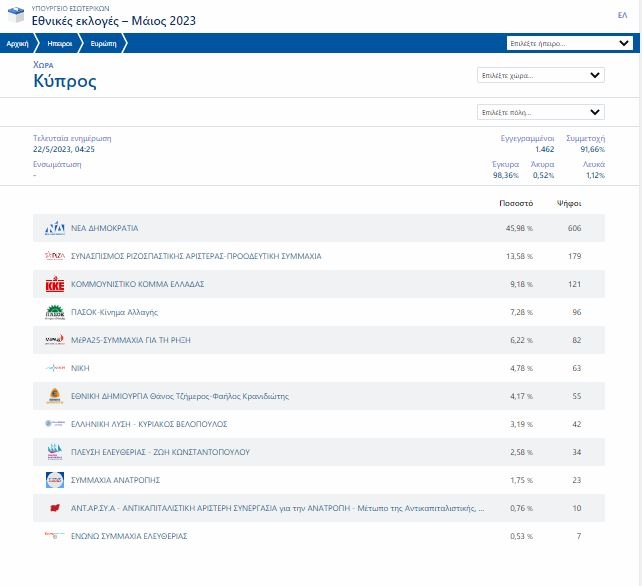Screen dimensions: 642x586
Task: Go to Αρχική in breadcrumb
Action: pyautogui.click(x=18, y=43)
